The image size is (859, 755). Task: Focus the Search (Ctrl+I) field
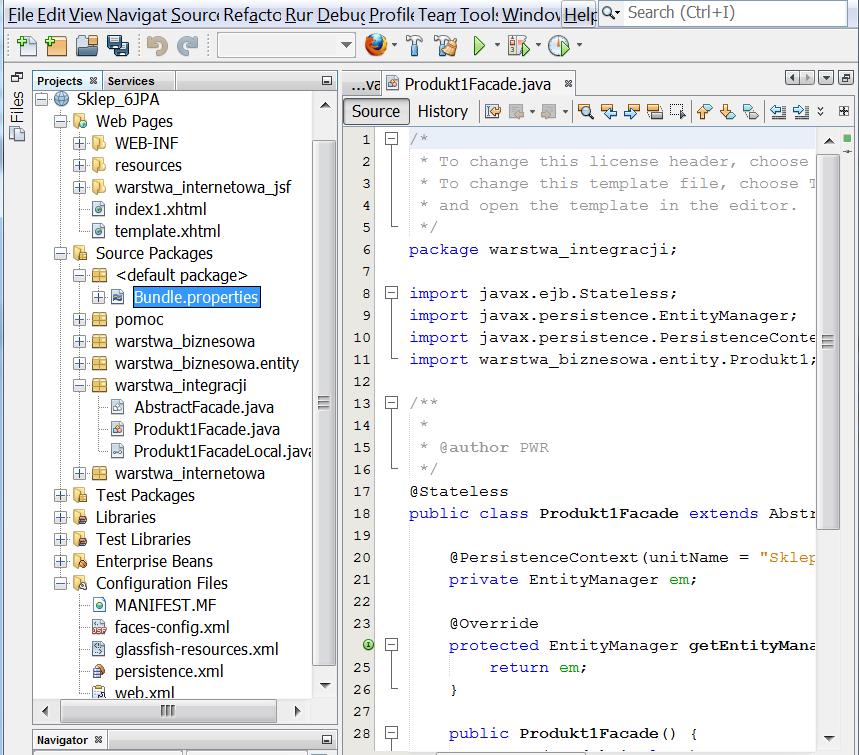click(x=724, y=13)
